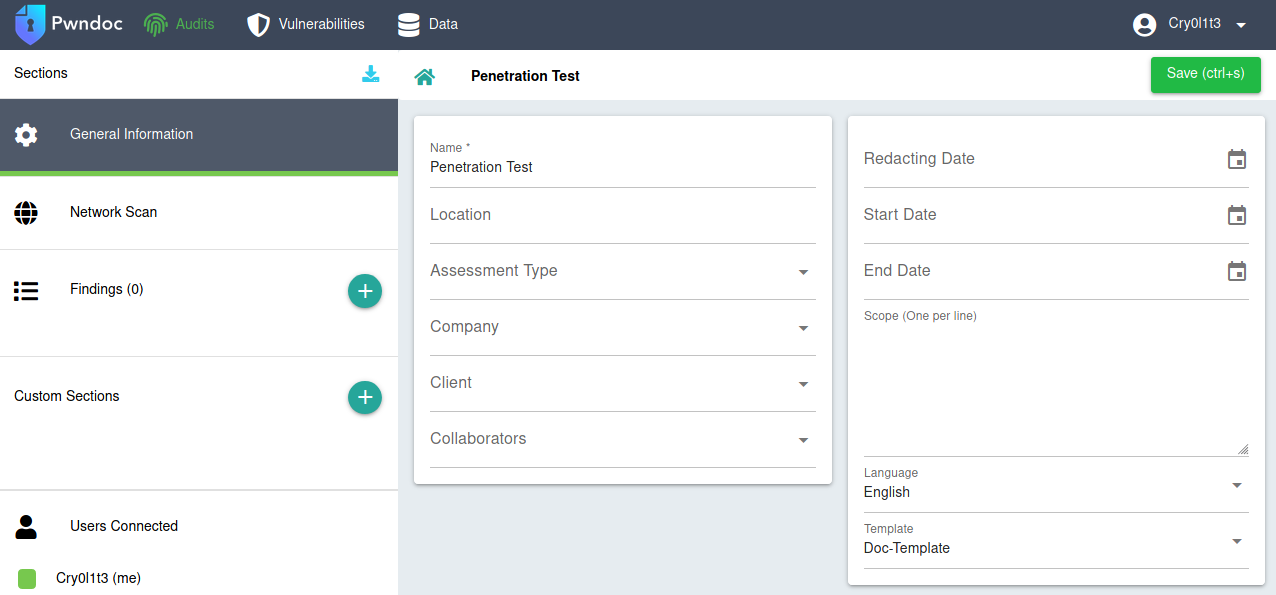
Task: Expand the Assessment Type dropdown
Action: coord(803,272)
